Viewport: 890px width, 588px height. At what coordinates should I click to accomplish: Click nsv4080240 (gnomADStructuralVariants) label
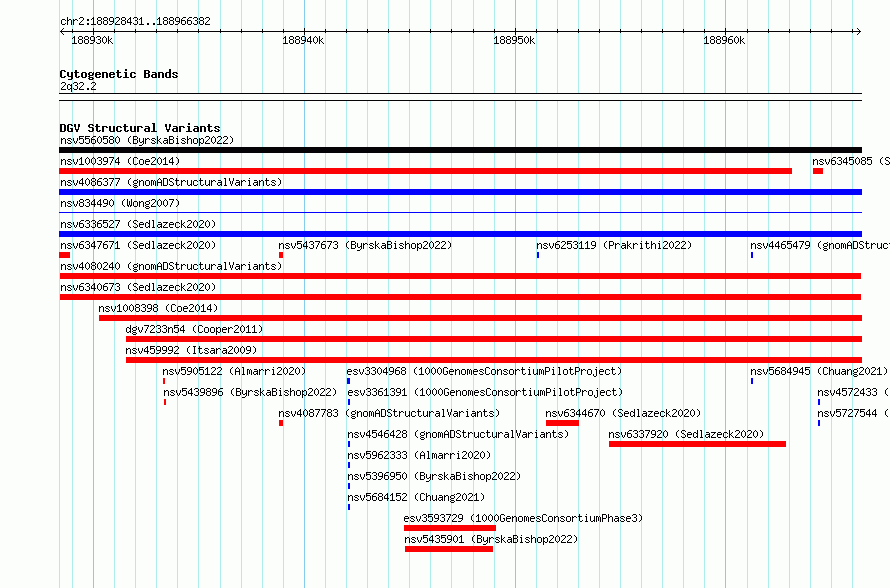coord(171,266)
